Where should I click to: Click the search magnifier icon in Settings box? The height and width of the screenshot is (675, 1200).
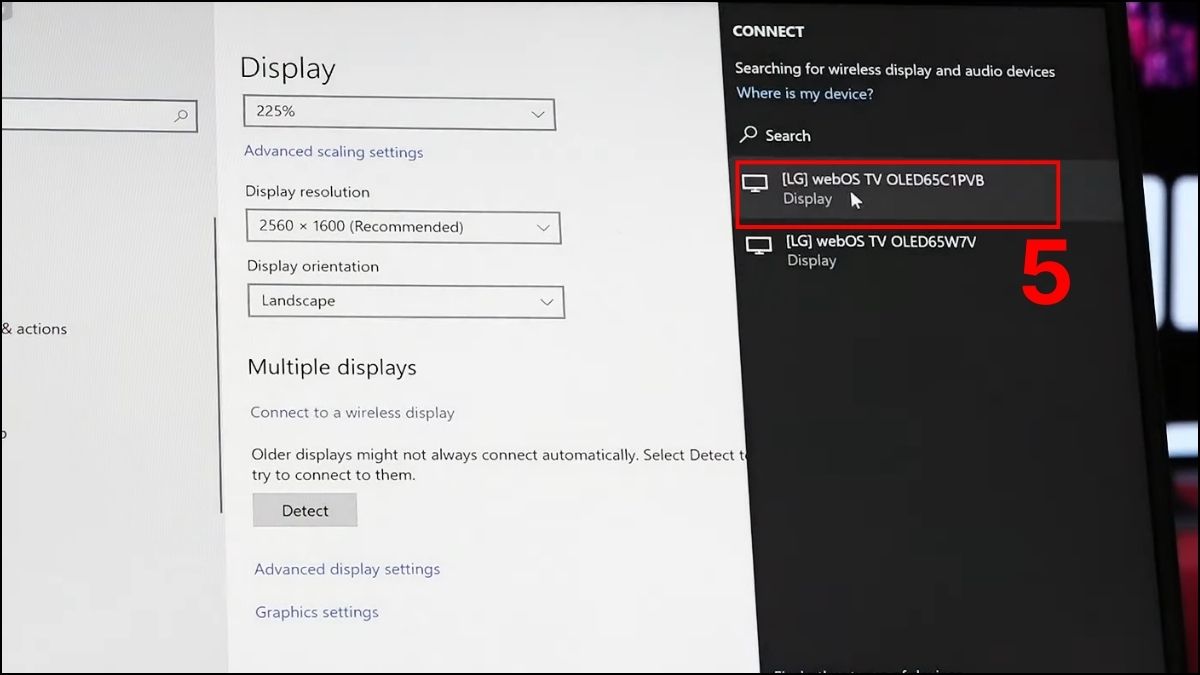click(x=181, y=116)
